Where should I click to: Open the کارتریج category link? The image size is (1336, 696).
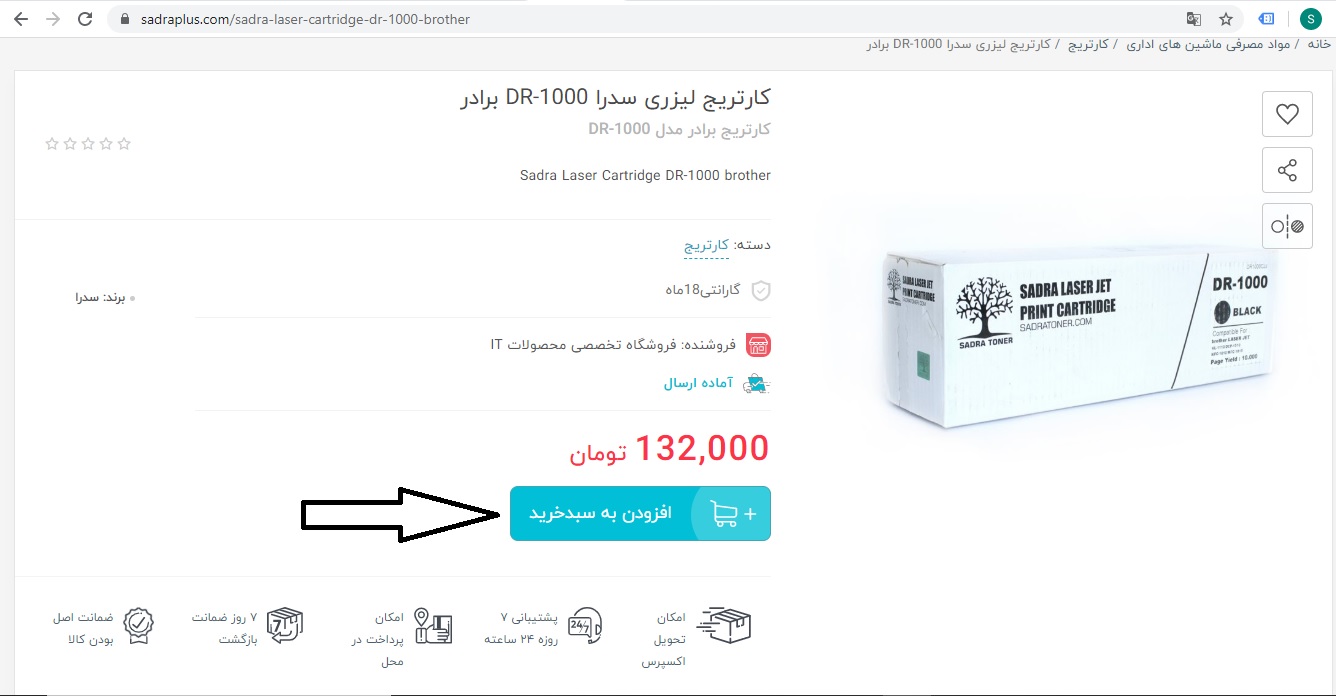[707, 245]
